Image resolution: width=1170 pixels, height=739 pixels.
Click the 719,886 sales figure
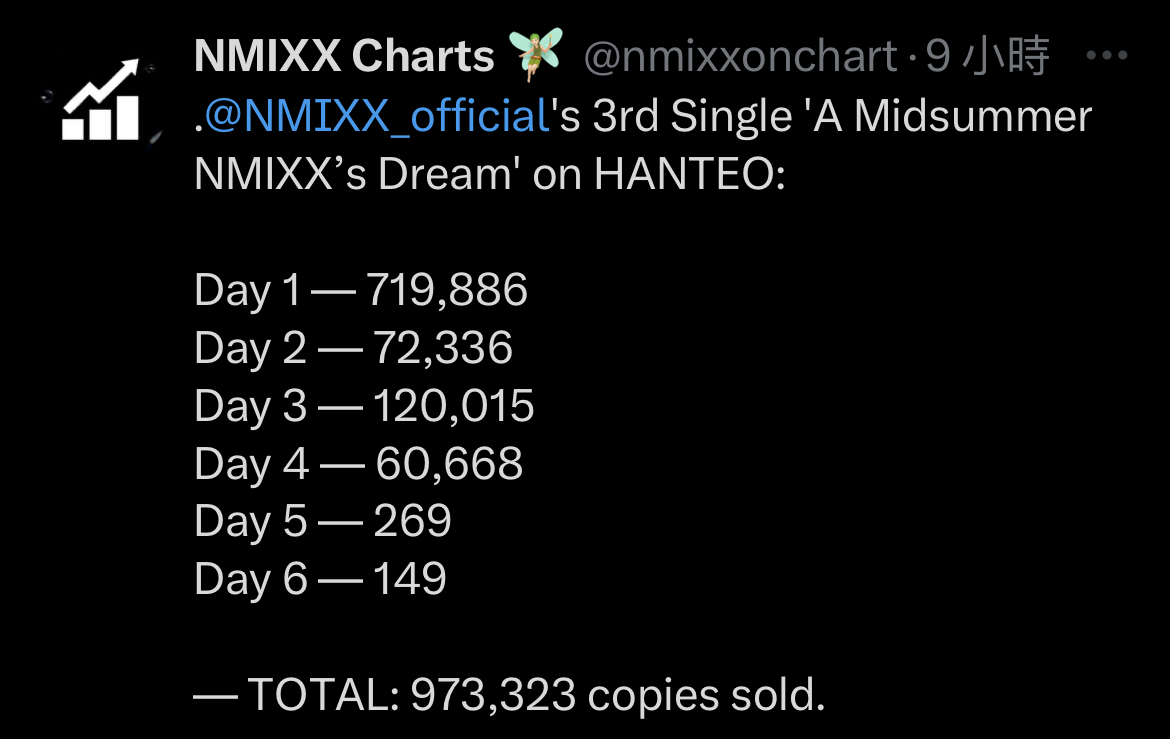[447, 290]
